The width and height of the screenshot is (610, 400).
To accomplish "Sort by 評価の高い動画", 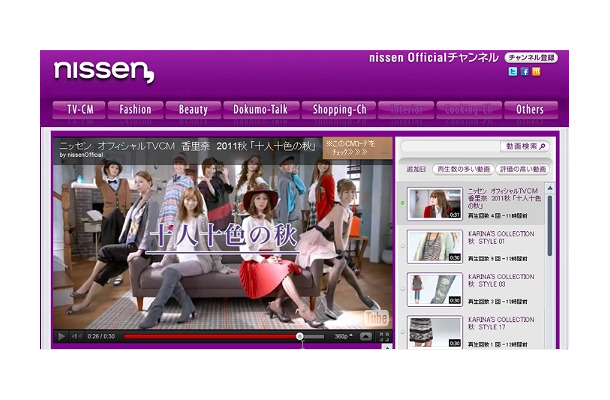I will click(x=523, y=169).
